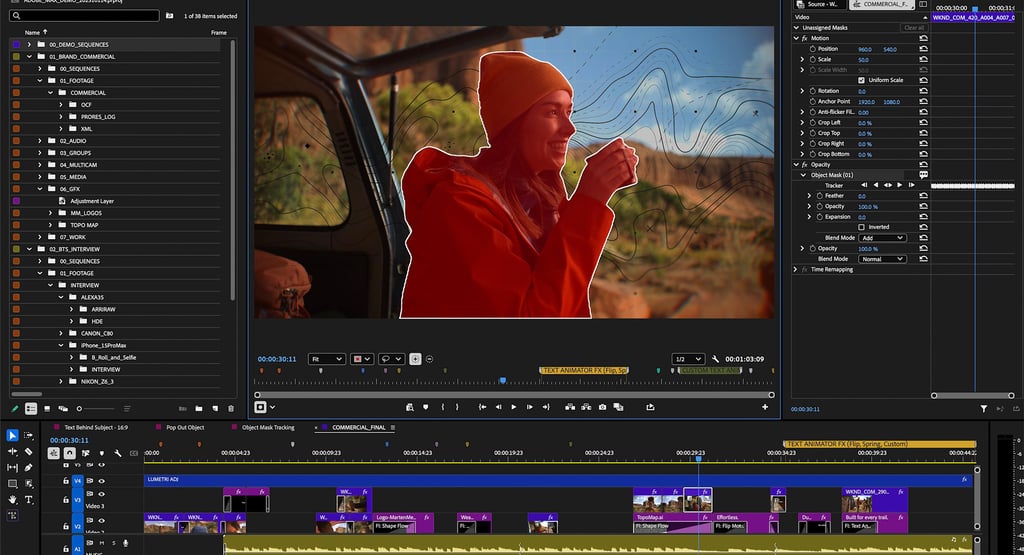Expand the 00_DEMO_SEQUENCES bin
This screenshot has width=1024, height=555.
tap(29, 44)
